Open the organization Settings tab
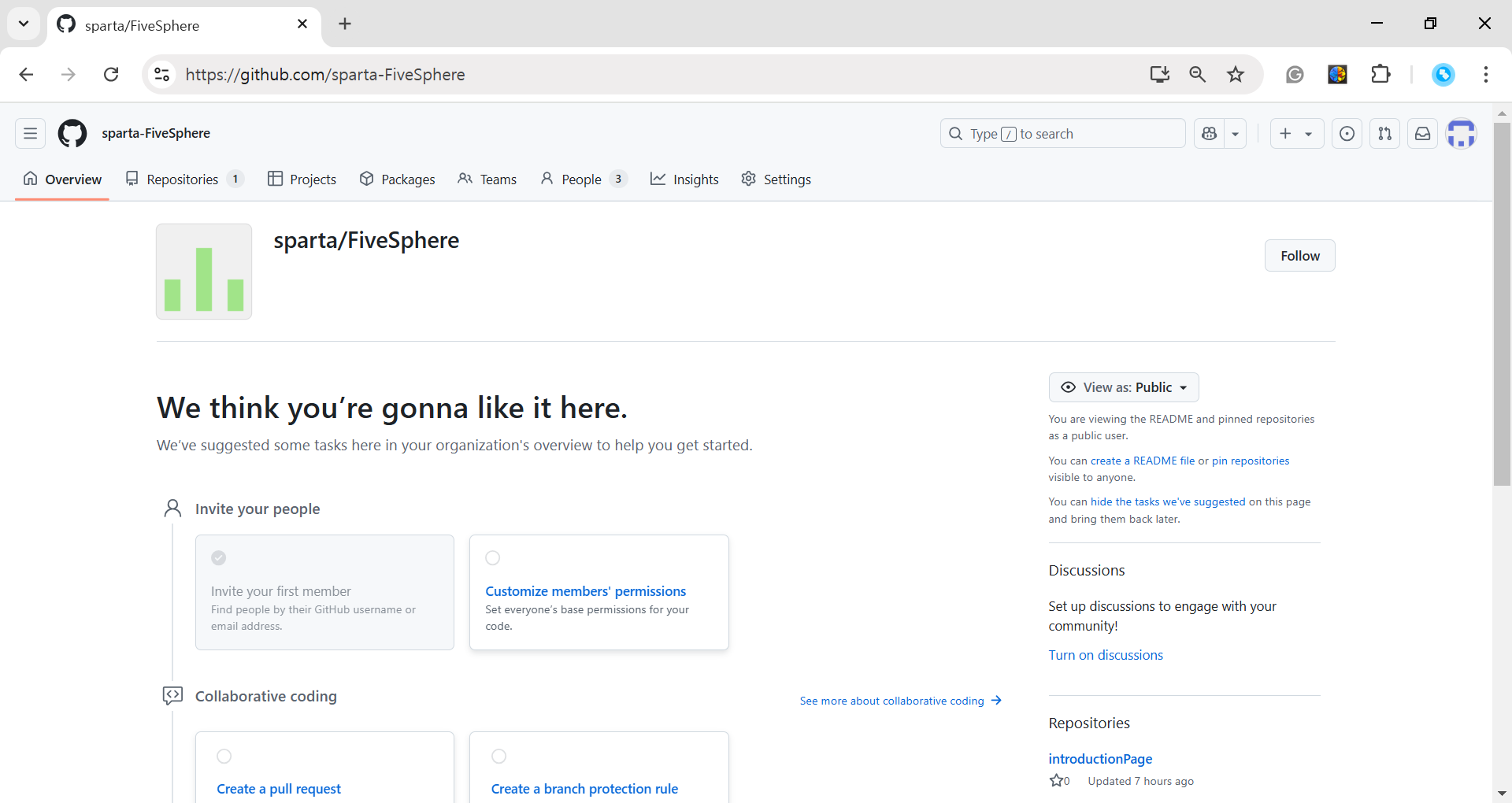Screen dimensions: 1512x803 click(776, 179)
